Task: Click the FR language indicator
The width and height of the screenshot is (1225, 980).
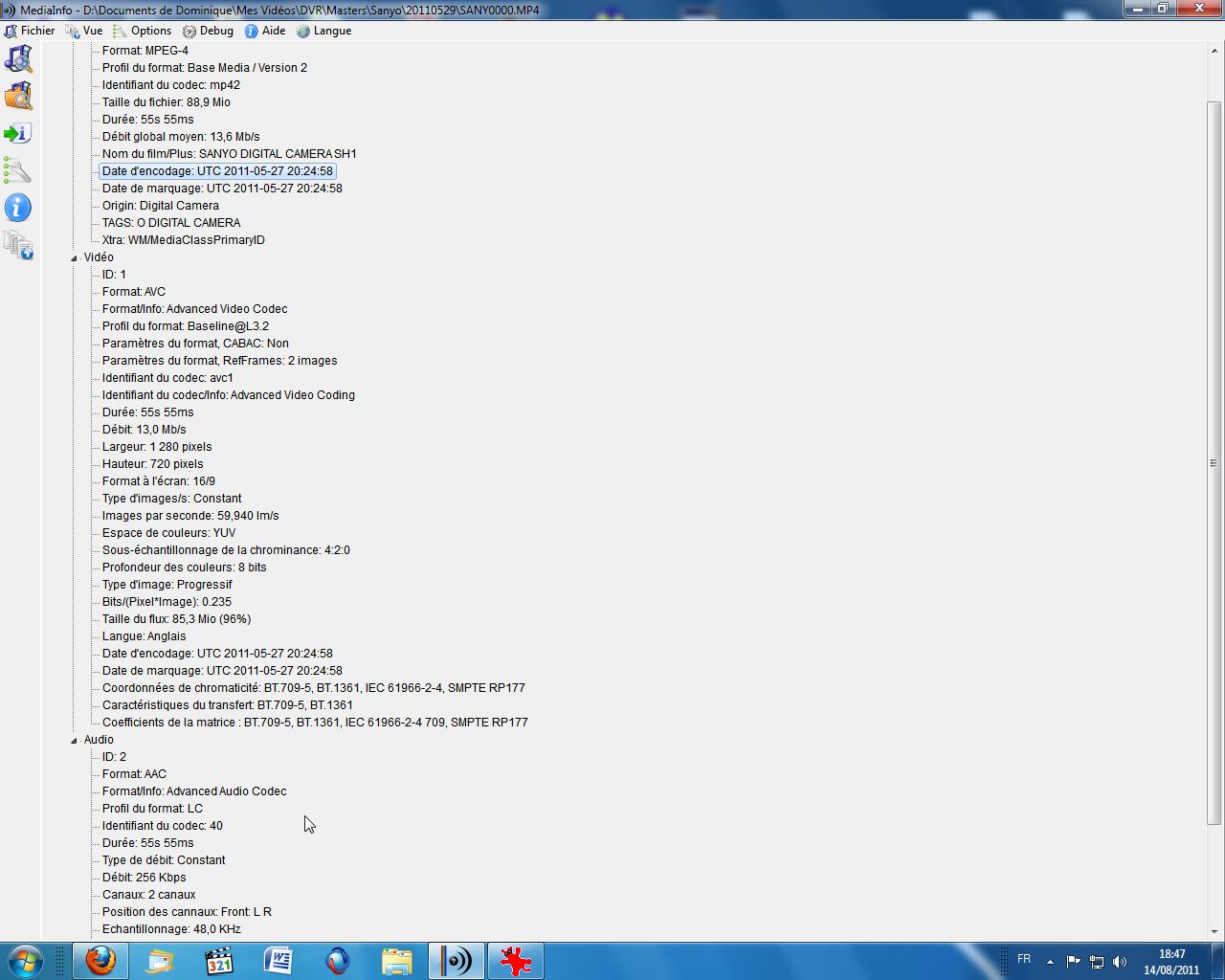Action: 1024,959
